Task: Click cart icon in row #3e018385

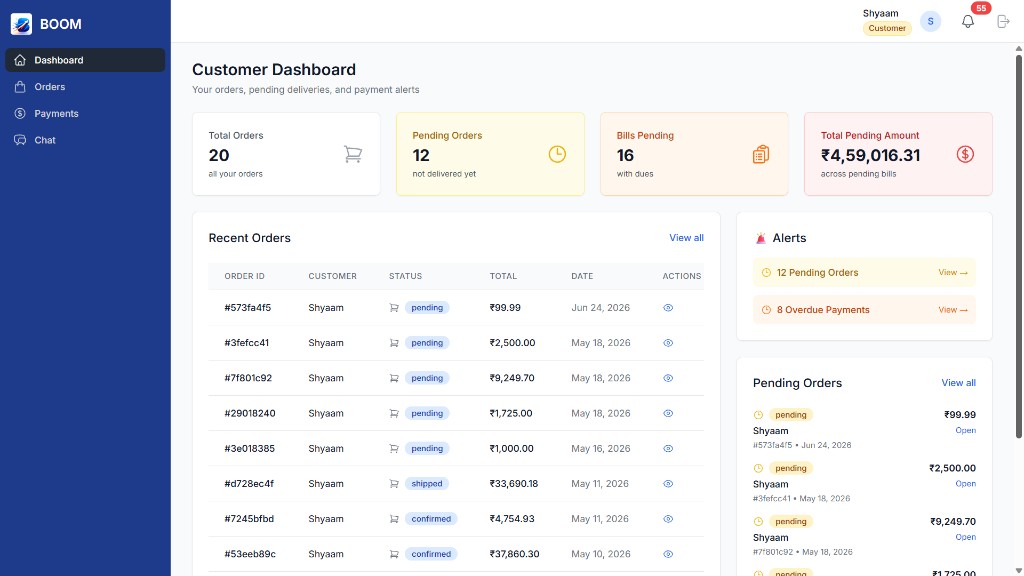Action: (x=394, y=449)
